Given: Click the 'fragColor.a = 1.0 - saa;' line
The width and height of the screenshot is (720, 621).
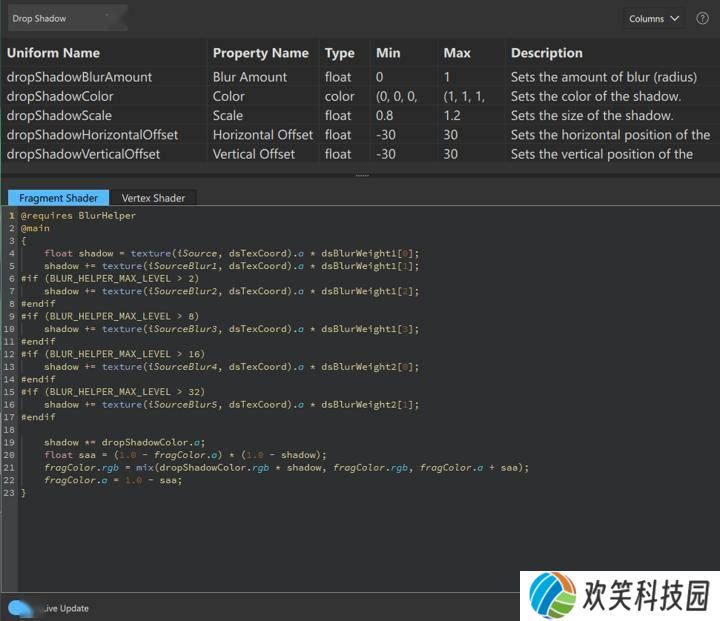Looking at the screenshot, I should click(113, 480).
